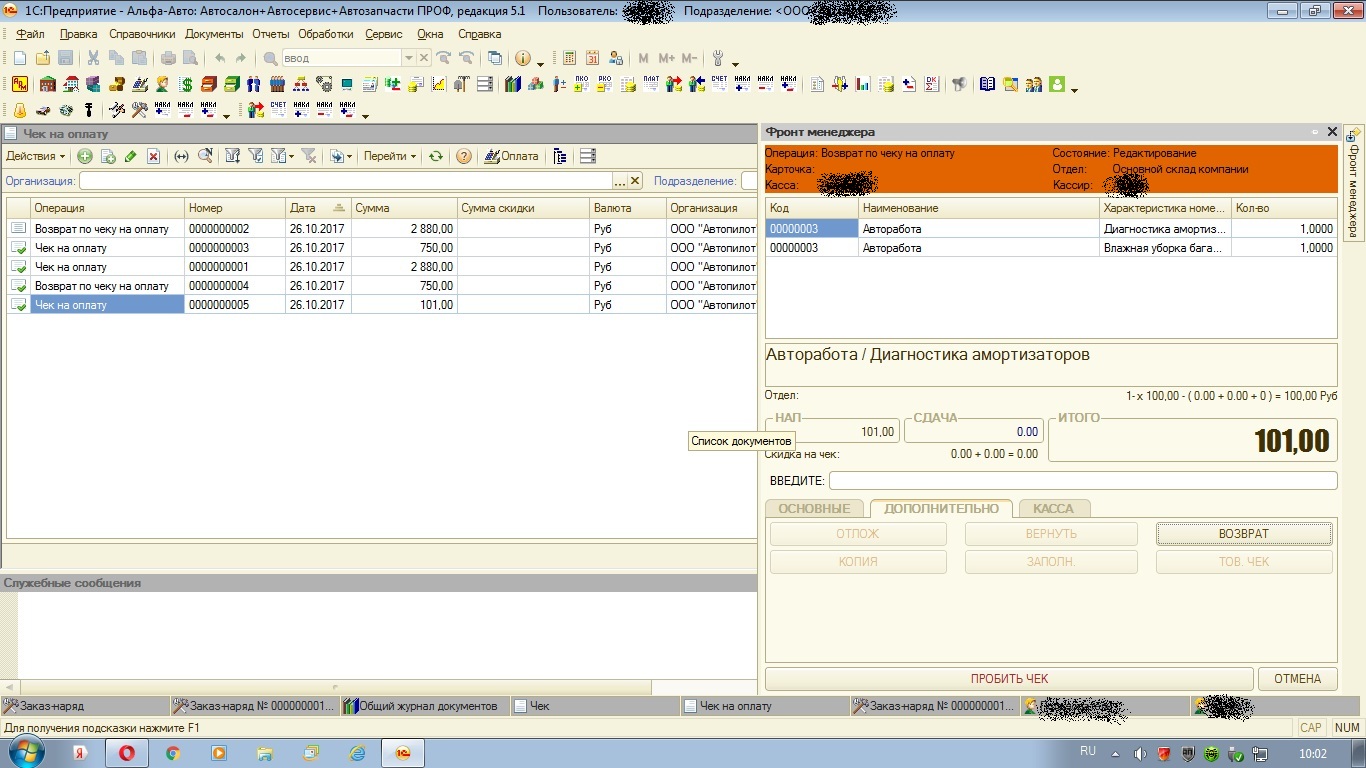This screenshot has height=768, width=1366.
Task: Switch to the КАССА tab
Action: click(x=1052, y=508)
